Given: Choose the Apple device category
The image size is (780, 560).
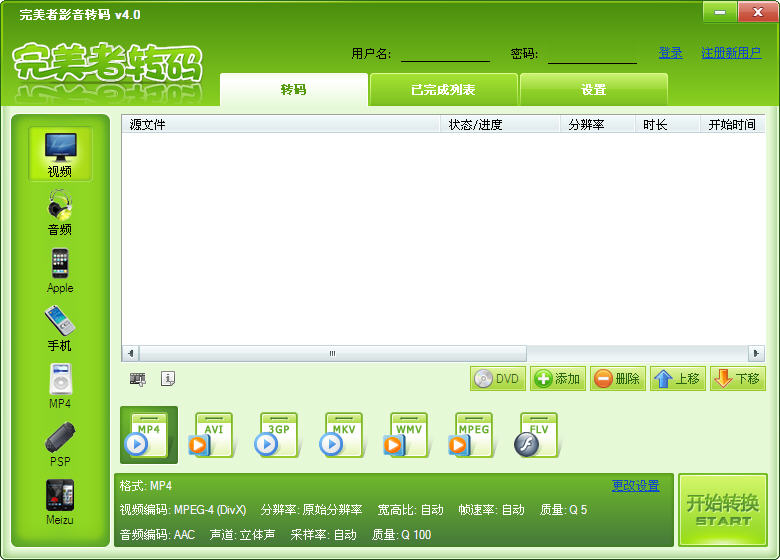Looking at the screenshot, I should click(x=60, y=271).
